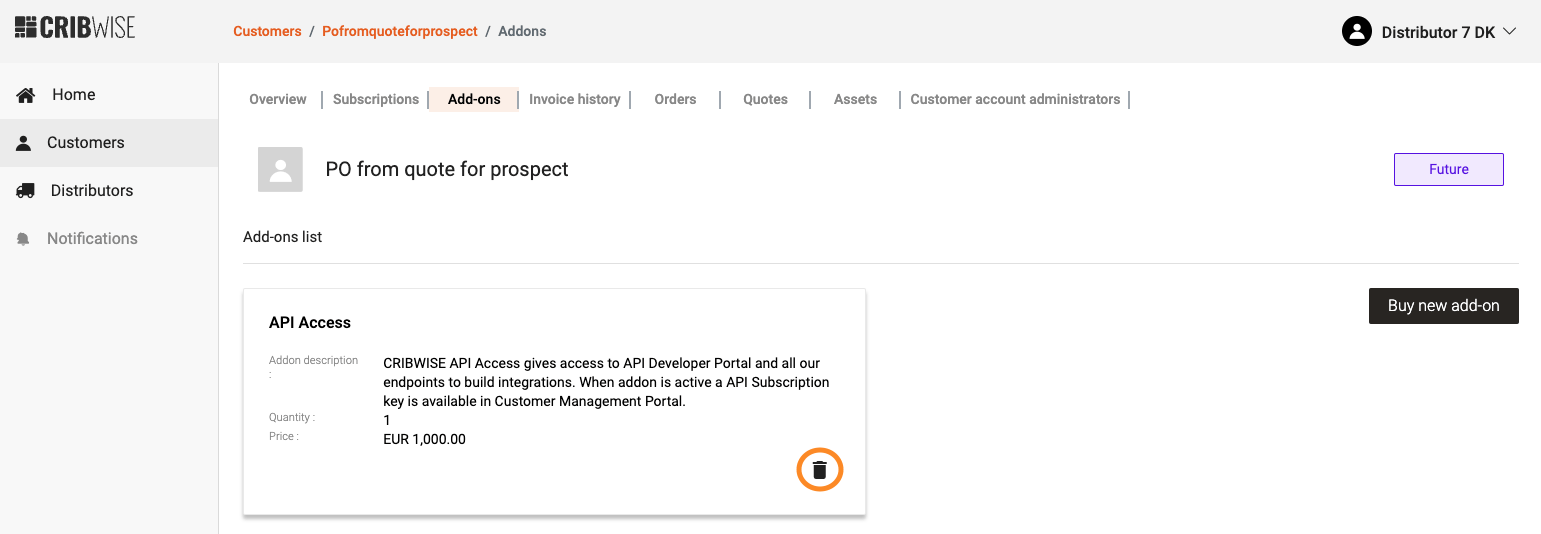1541x534 pixels.
Task: Follow the Customers breadcrumb link
Action: pyautogui.click(x=267, y=31)
